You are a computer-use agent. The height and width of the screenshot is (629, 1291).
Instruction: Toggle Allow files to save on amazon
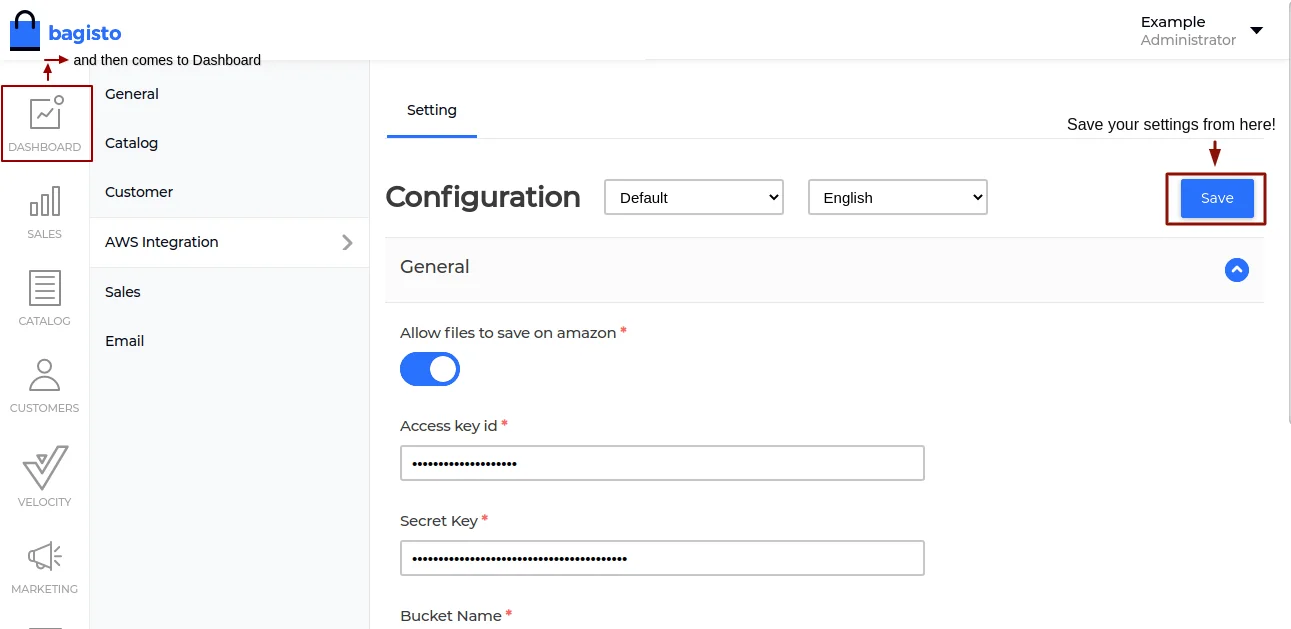[x=430, y=369]
